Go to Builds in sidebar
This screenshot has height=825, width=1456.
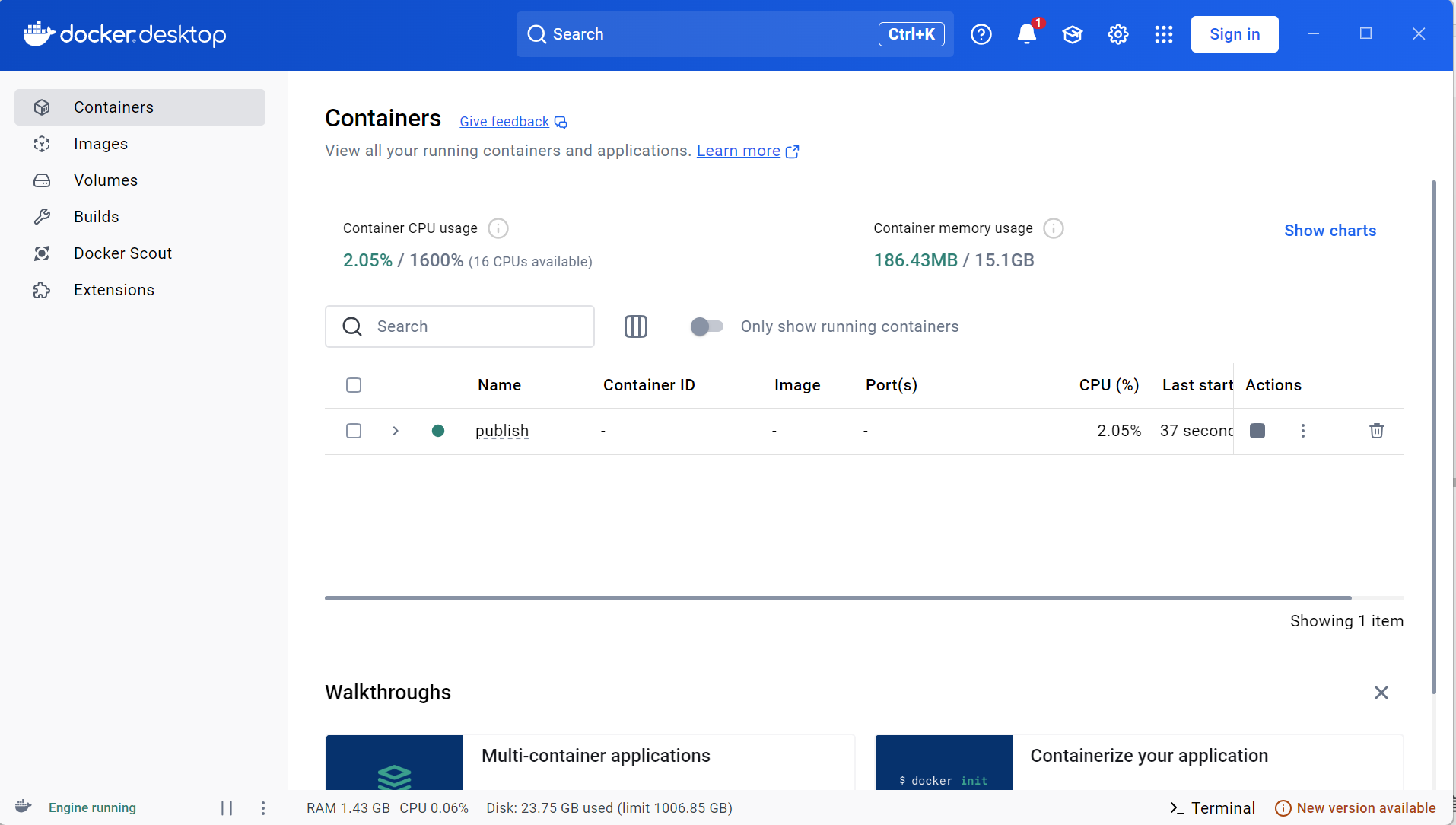140,217
